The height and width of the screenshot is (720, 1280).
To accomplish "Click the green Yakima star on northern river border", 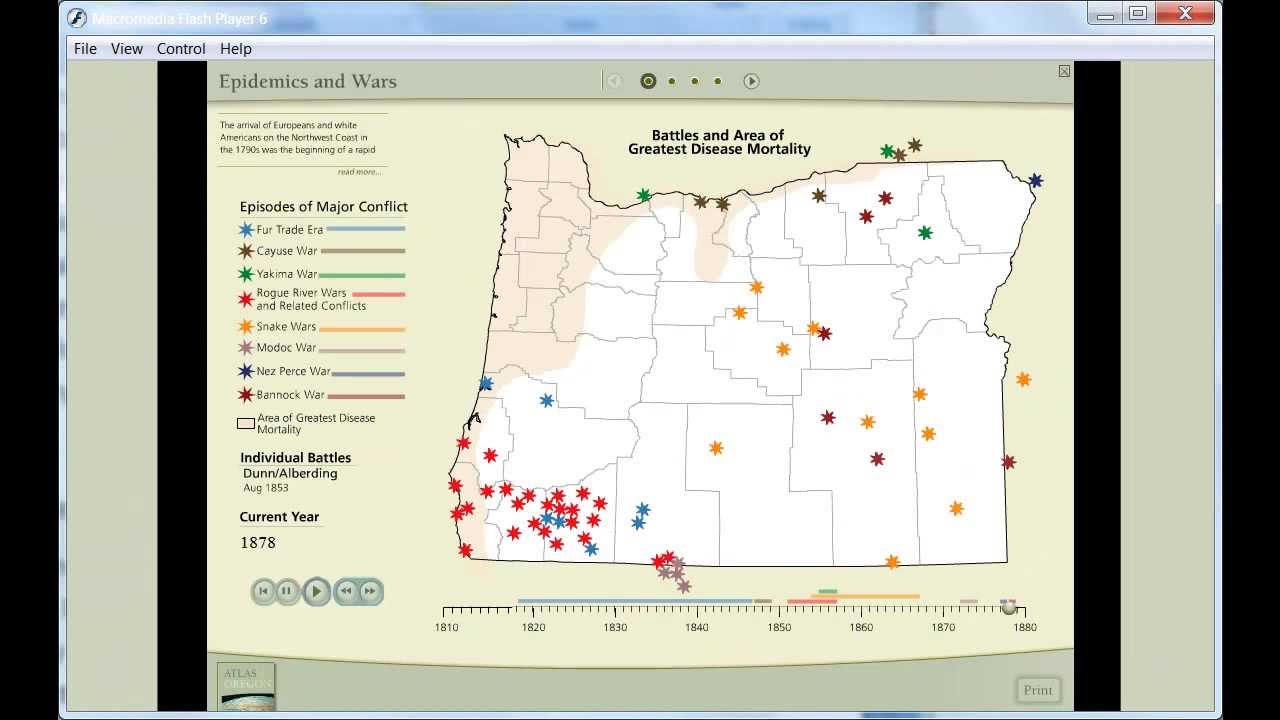I will tap(644, 195).
